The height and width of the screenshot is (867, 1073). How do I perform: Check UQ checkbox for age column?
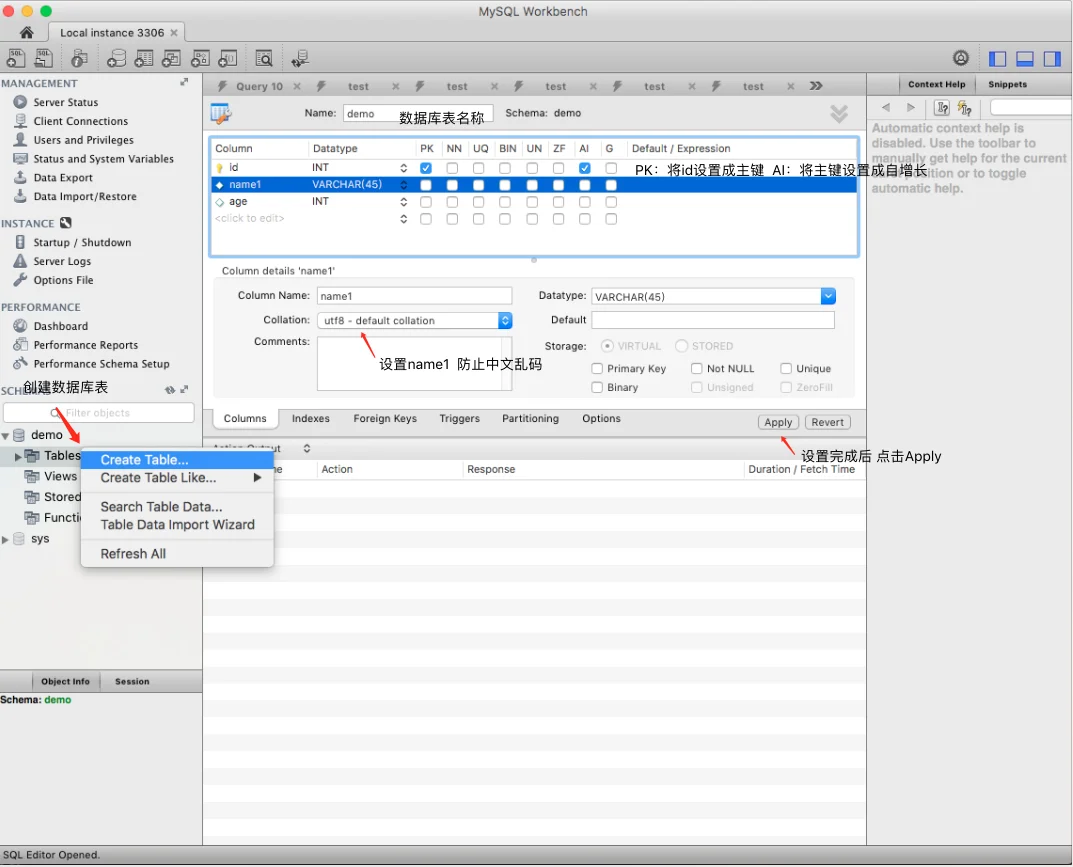point(478,202)
